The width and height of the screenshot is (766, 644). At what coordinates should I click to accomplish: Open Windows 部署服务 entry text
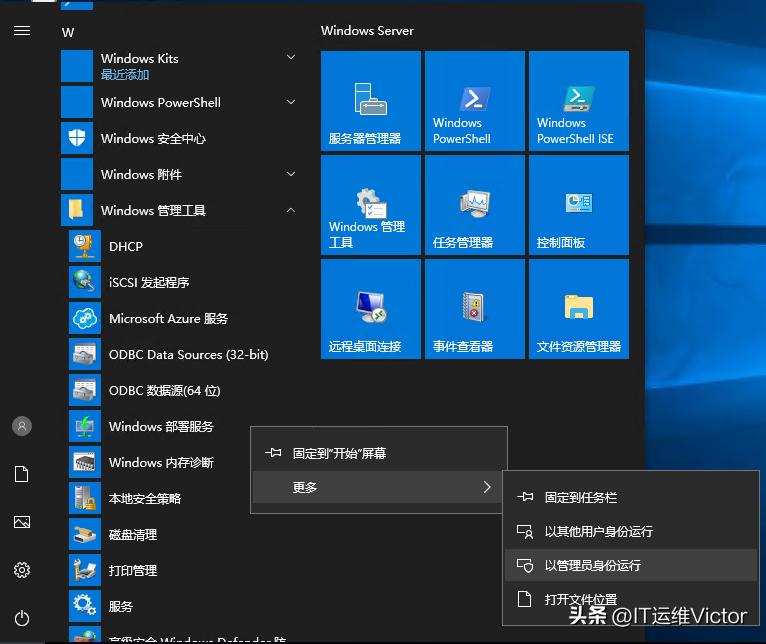tap(161, 427)
